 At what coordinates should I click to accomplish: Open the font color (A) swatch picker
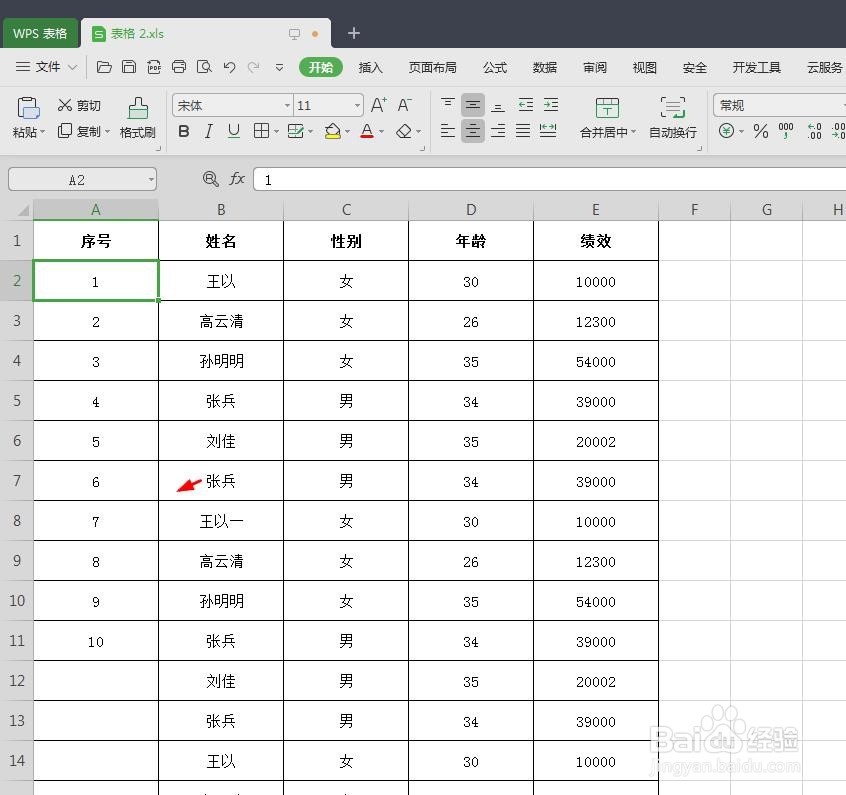click(368, 131)
